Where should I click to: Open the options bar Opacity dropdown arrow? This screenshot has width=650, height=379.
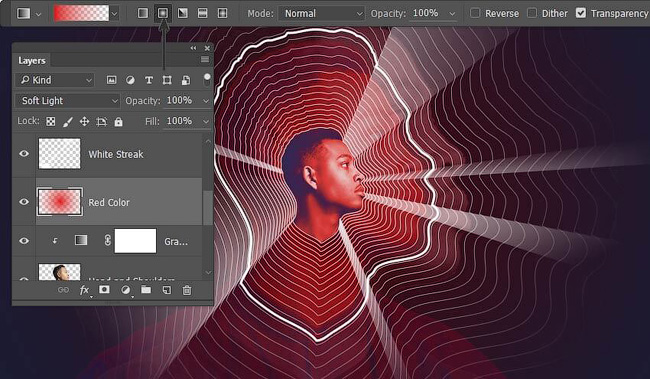coord(452,14)
